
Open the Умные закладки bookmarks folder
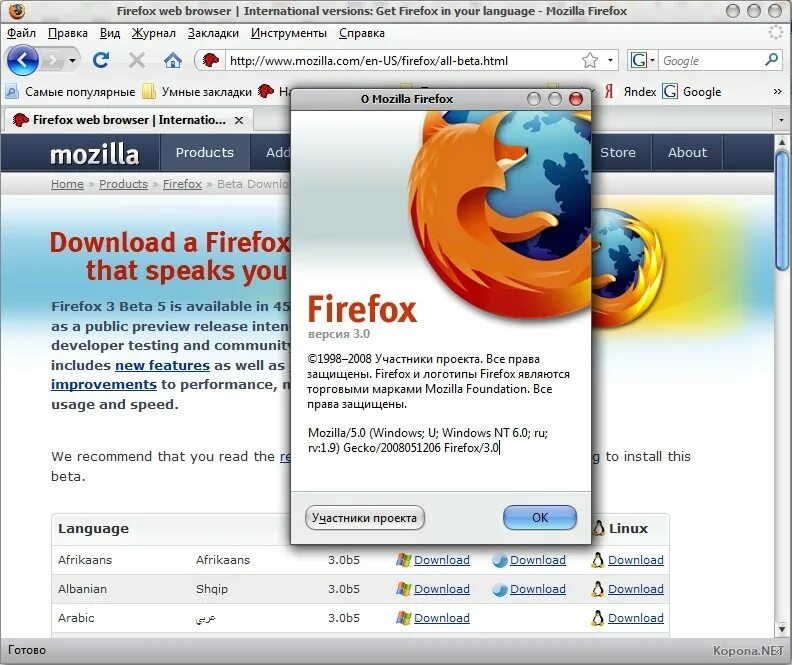[197, 92]
